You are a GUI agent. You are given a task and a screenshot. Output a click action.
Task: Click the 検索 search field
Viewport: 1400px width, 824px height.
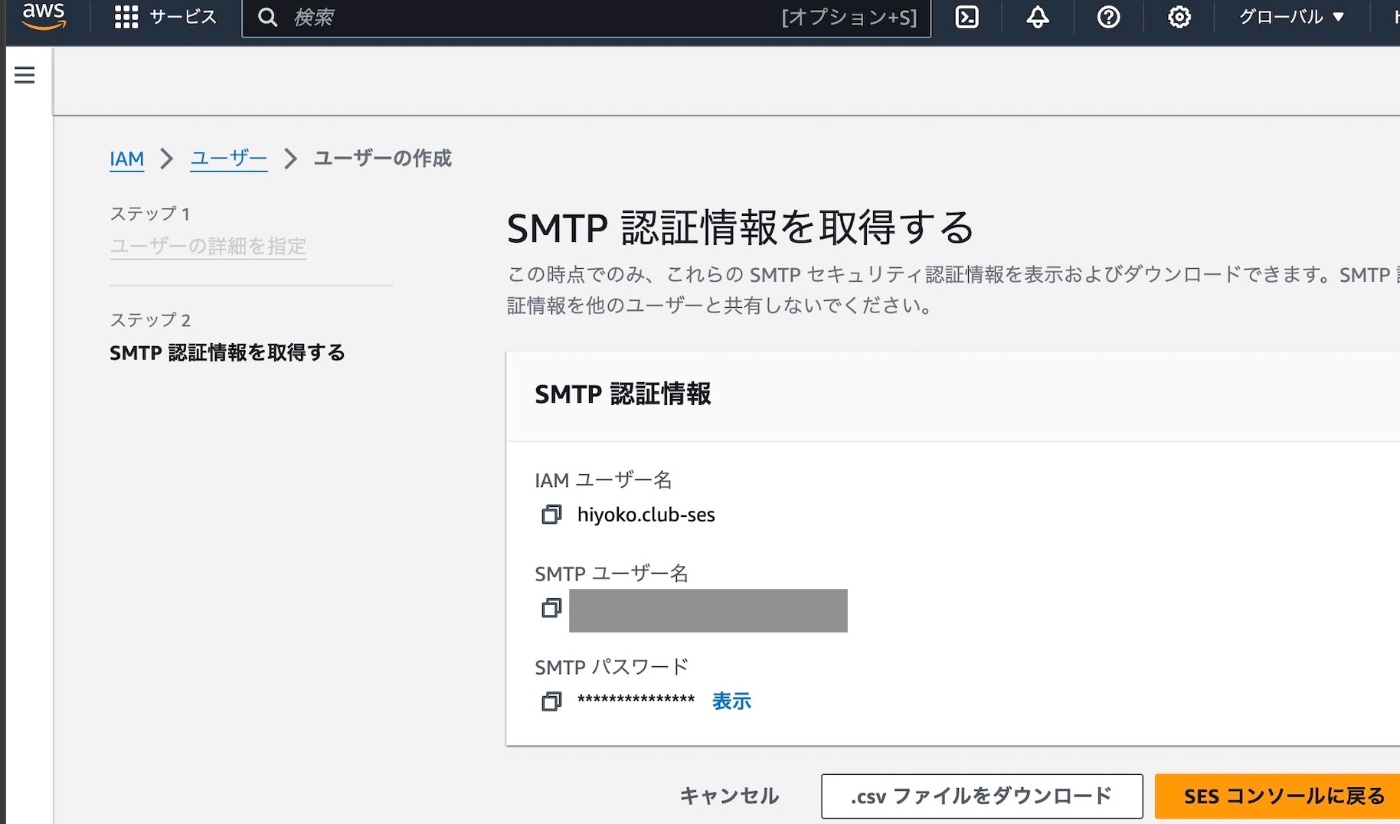(x=530, y=17)
